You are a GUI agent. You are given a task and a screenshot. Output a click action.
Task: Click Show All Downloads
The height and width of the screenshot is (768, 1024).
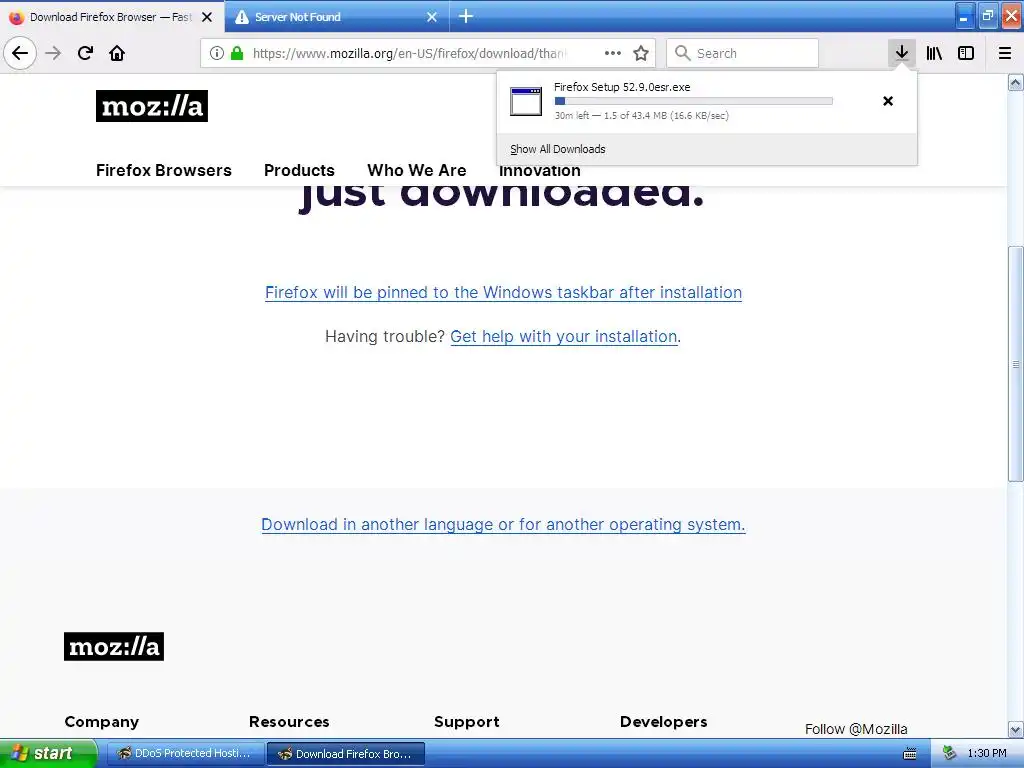coord(558,149)
